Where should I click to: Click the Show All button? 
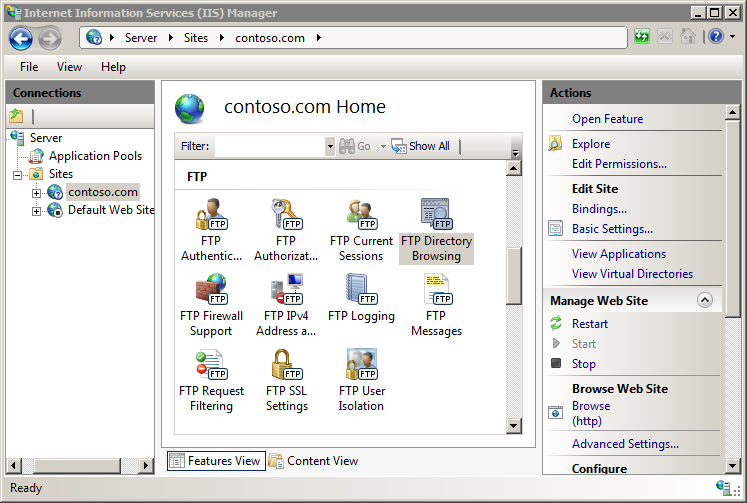(x=420, y=146)
